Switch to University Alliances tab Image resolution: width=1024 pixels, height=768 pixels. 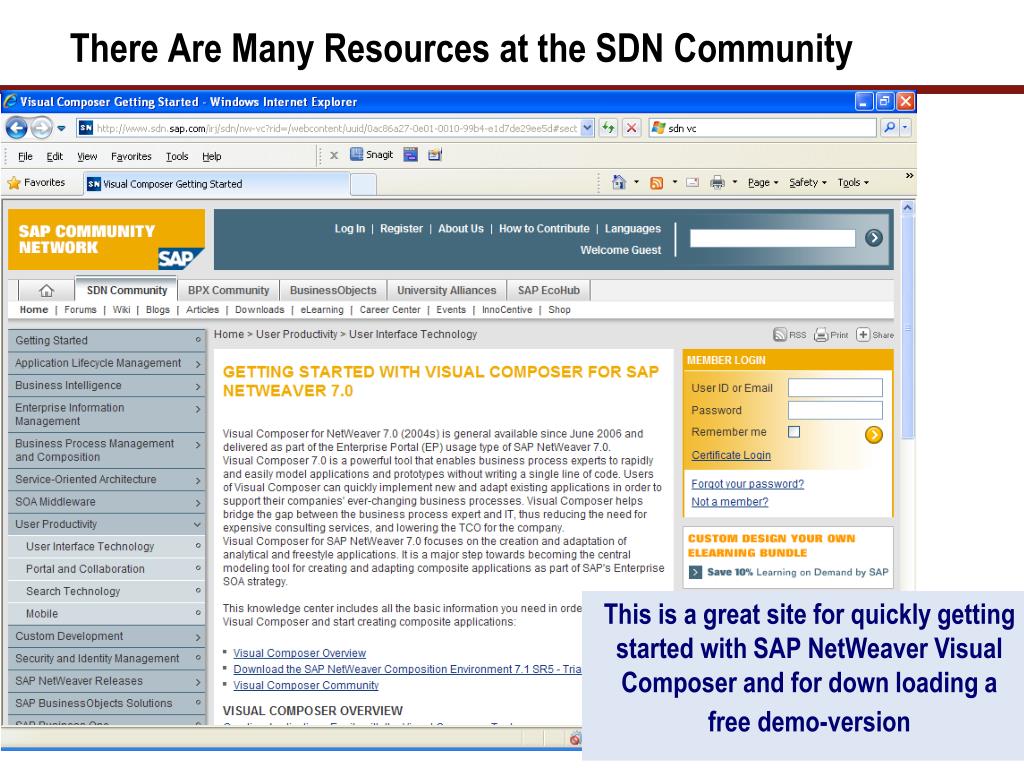[x=447, y=291]
